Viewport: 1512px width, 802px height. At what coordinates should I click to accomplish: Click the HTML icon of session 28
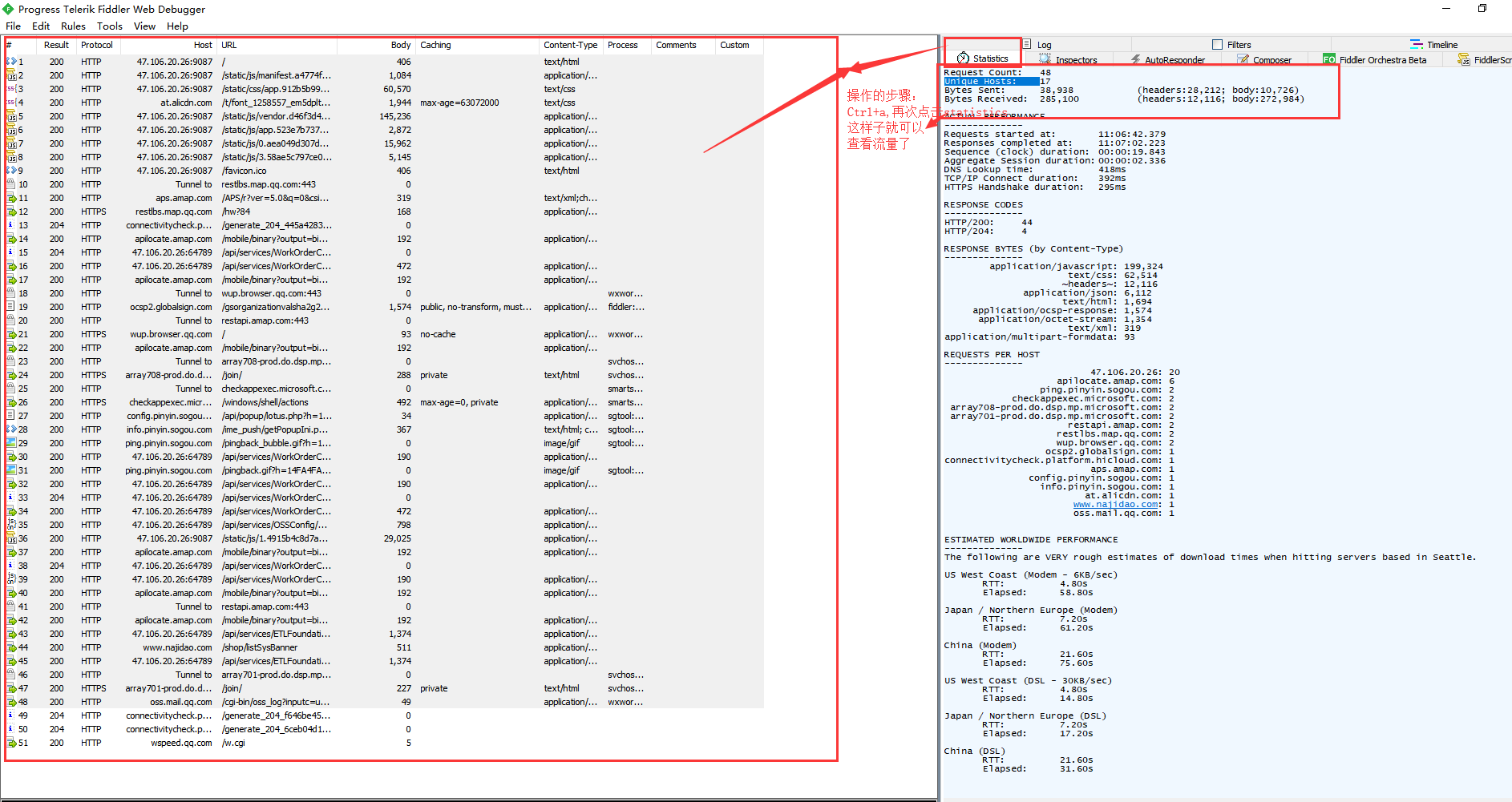11,429
